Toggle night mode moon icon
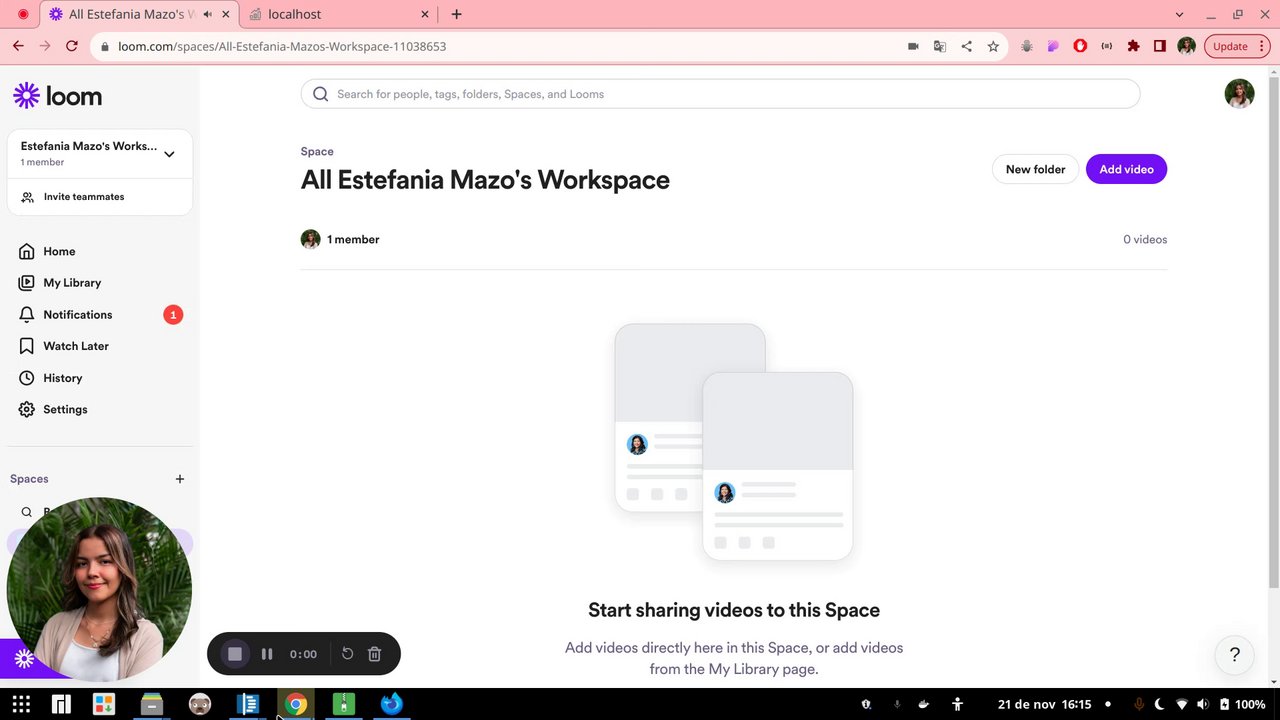The width and height of the screenshot is (1280, 720). 1160,704
